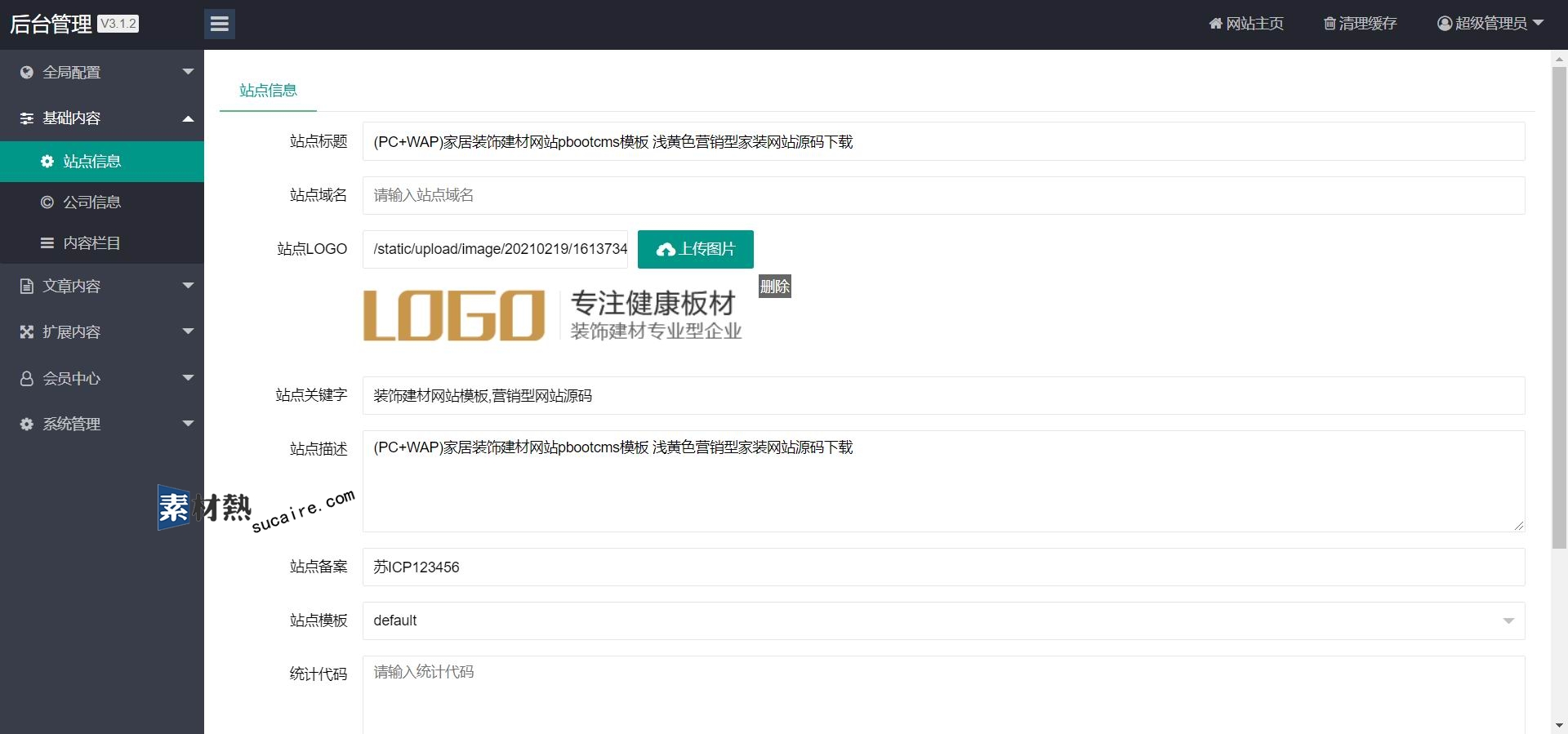Click the trash icon for 清理缓存
1568x734 pixels.
[1330, 24]
